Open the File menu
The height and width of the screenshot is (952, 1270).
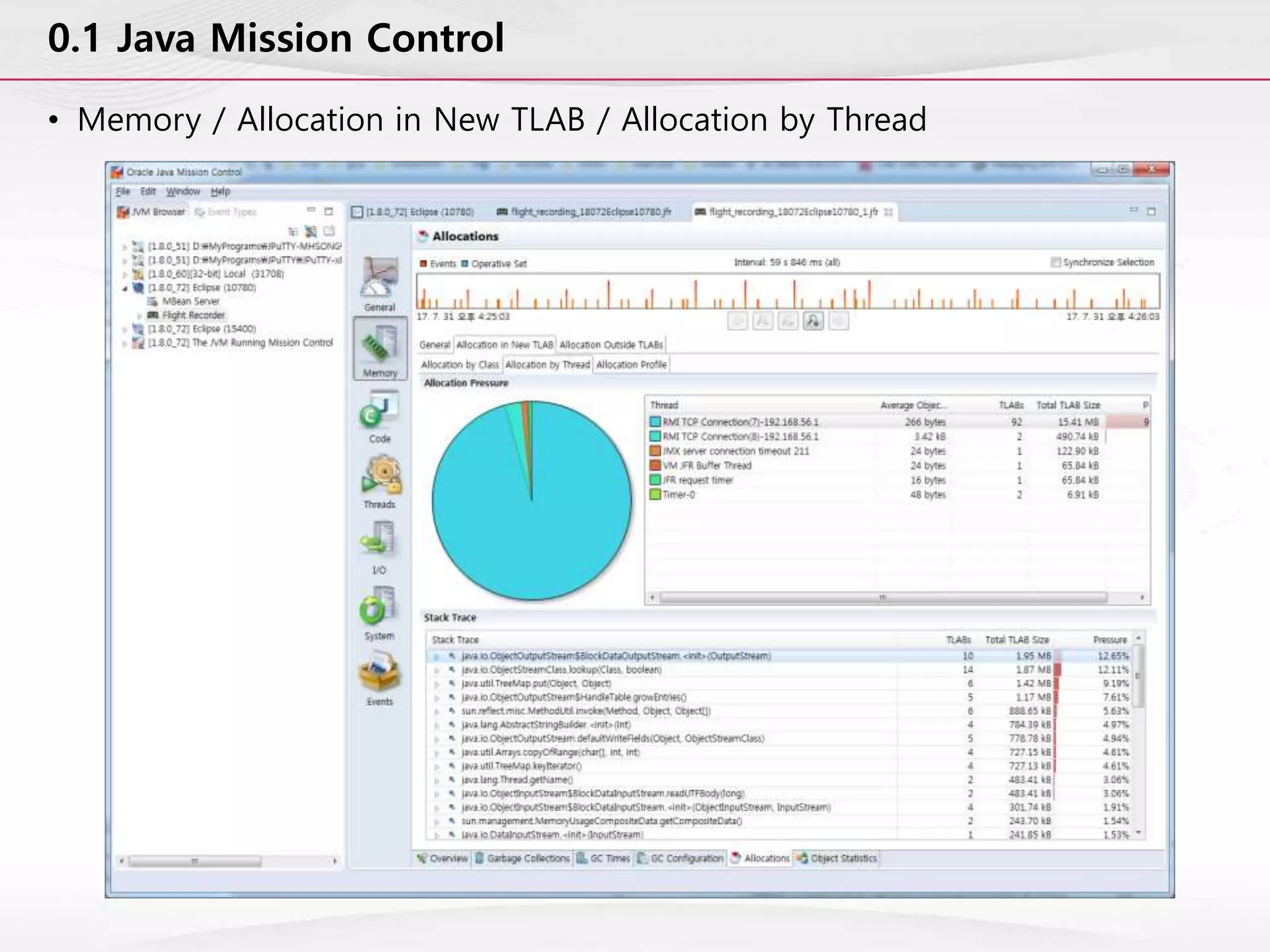click(x=123, y=192)
